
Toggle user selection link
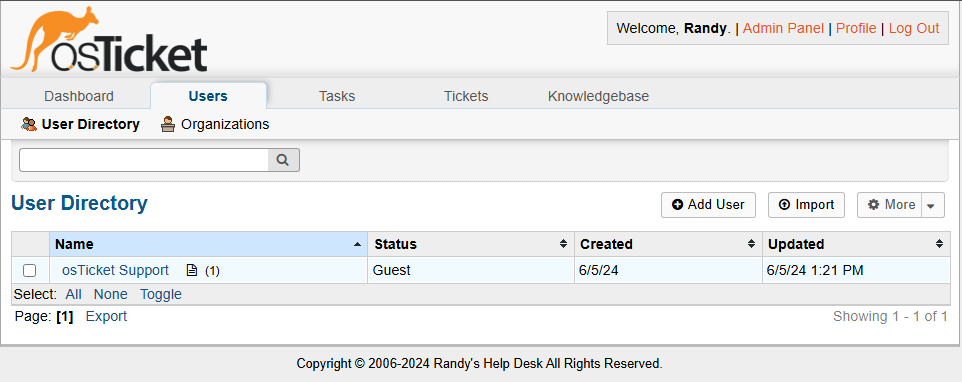[161, 294]
